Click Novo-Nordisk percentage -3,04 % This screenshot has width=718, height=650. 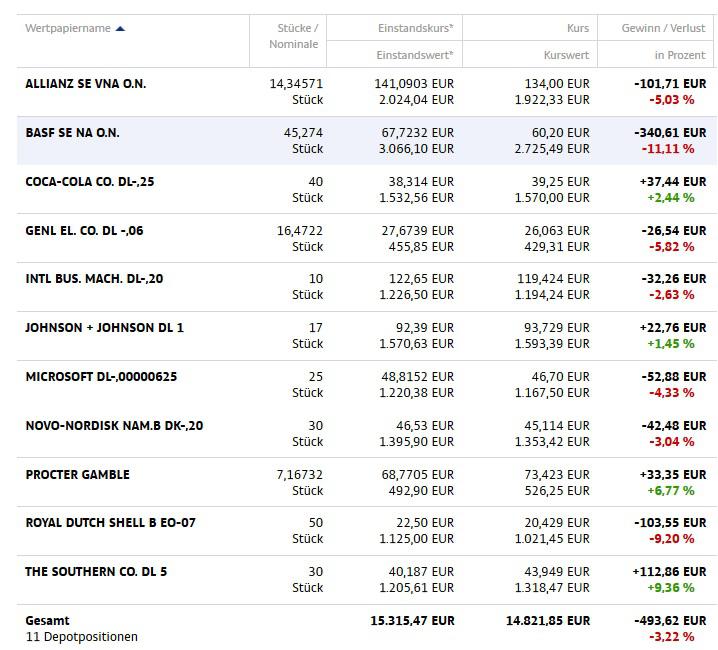coord(672,442)
